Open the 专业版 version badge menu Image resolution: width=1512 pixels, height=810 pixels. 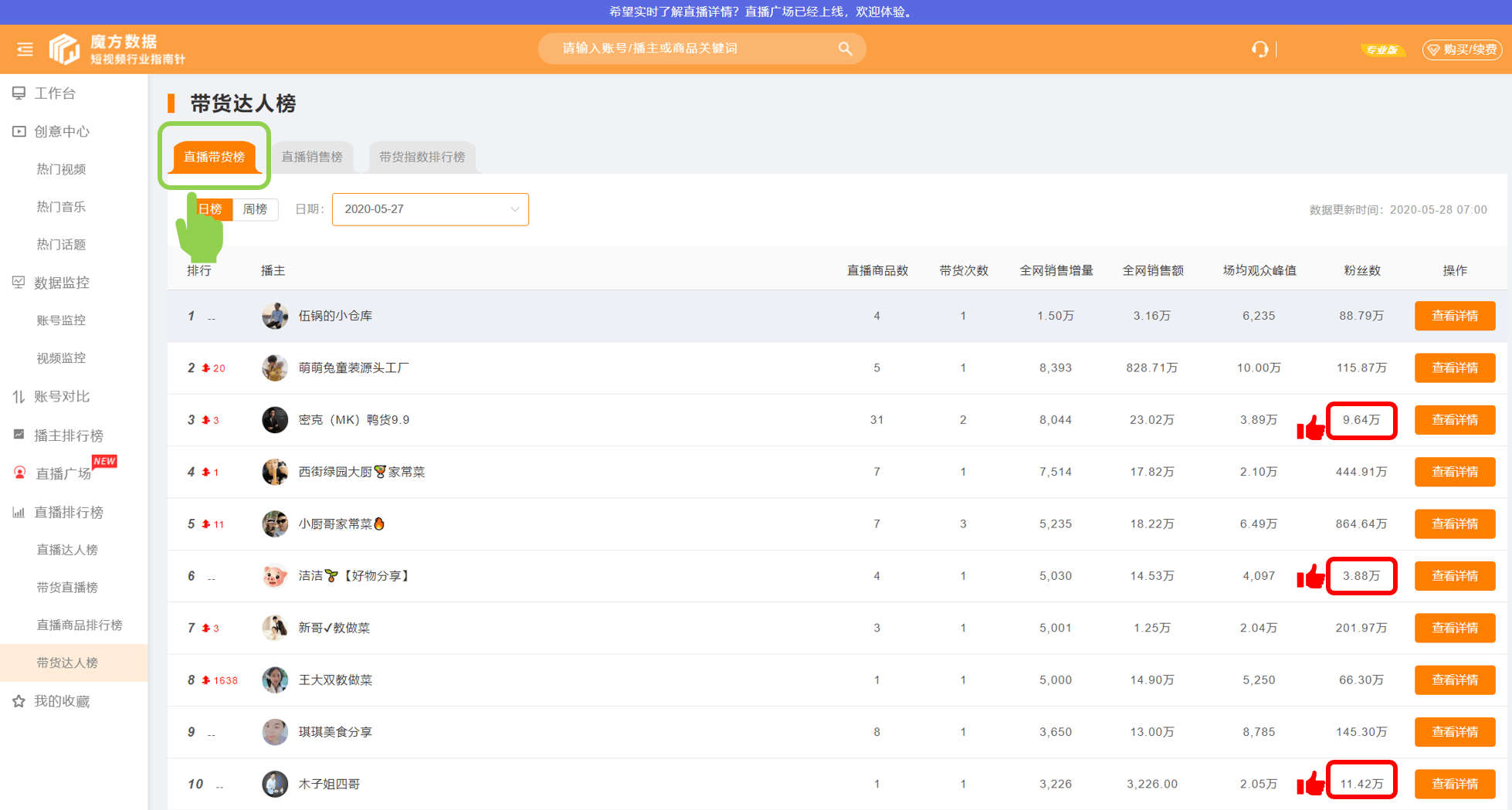tap(1382, 49)
